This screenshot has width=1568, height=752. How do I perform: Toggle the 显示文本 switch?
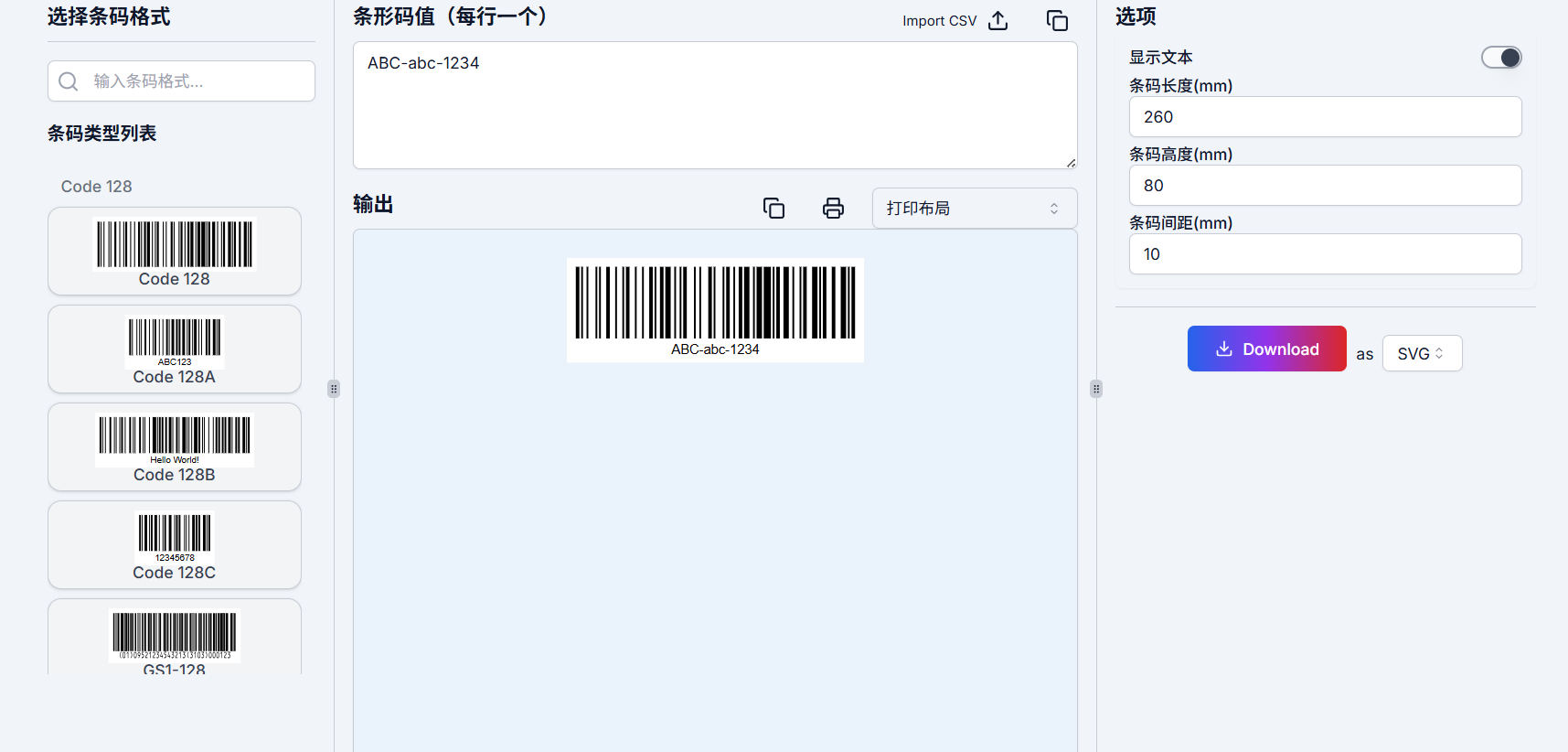click(x=1501, y=58)
